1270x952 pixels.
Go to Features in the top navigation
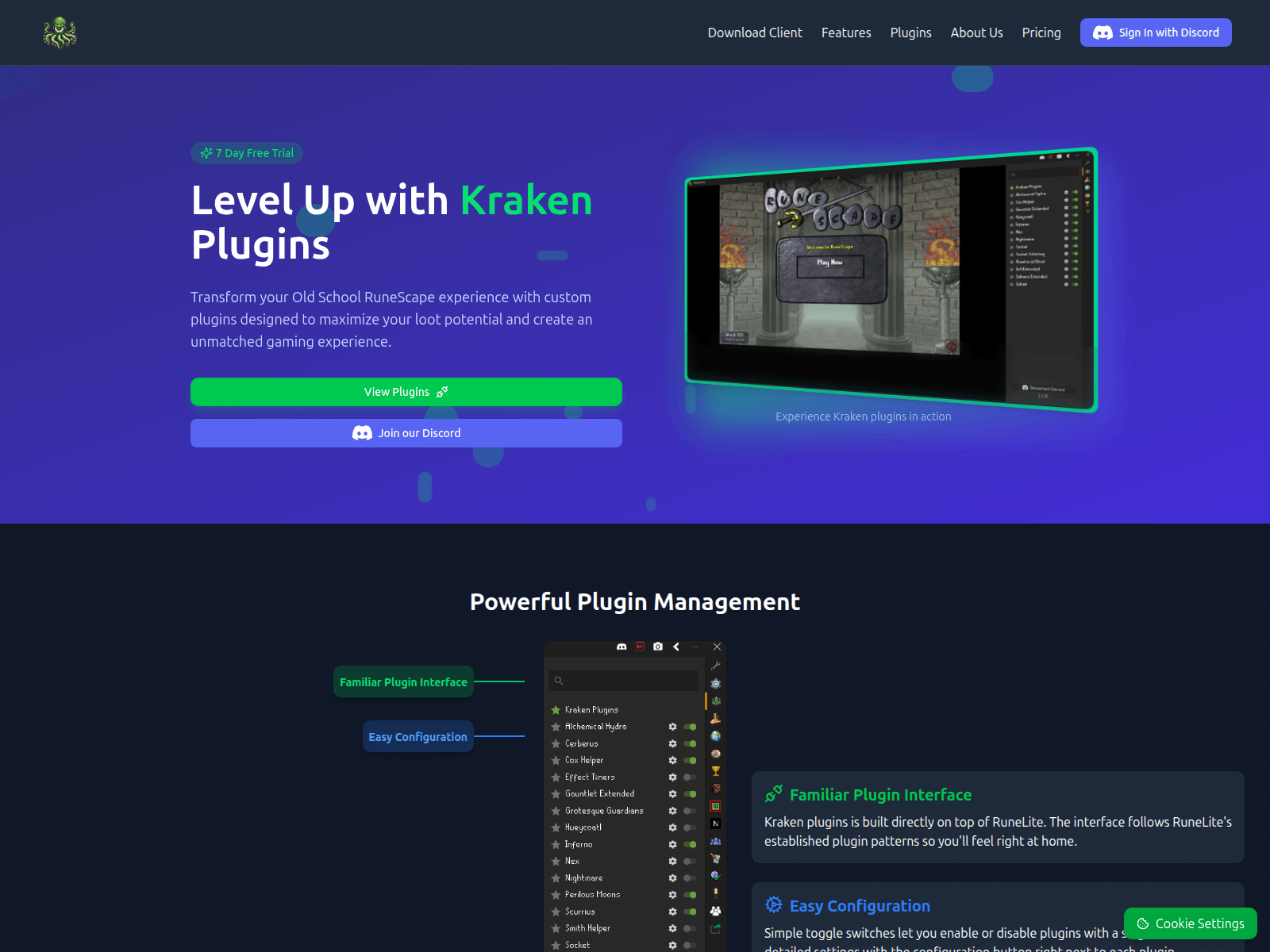846,33
